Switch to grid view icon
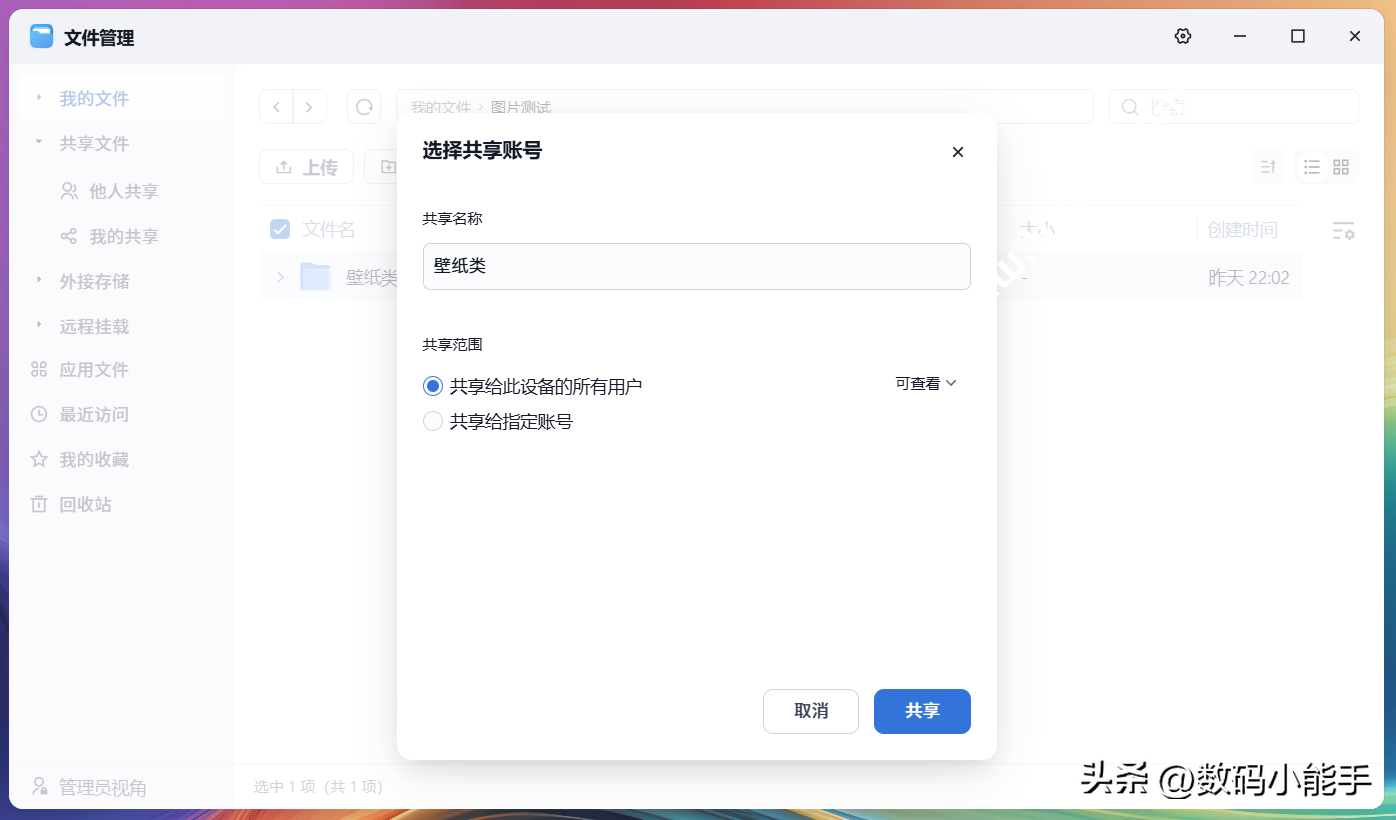 [x=1341, y=167]
